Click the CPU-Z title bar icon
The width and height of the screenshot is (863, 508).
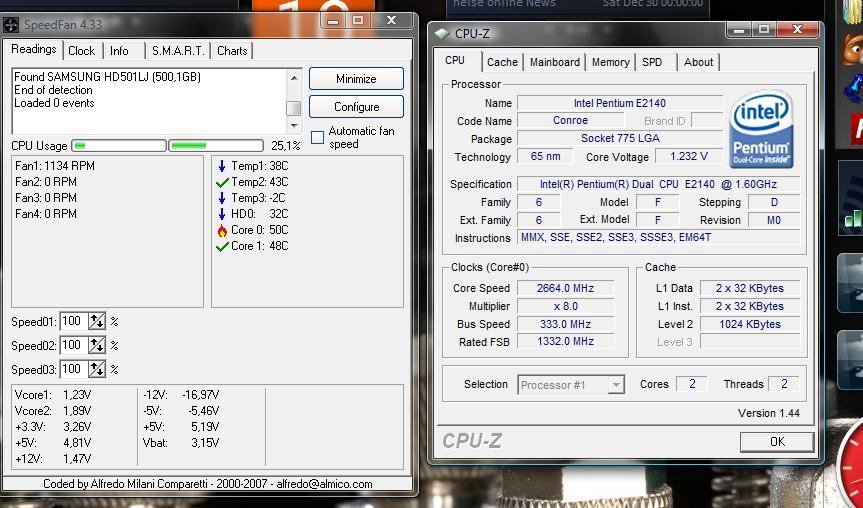click(441, 34)
